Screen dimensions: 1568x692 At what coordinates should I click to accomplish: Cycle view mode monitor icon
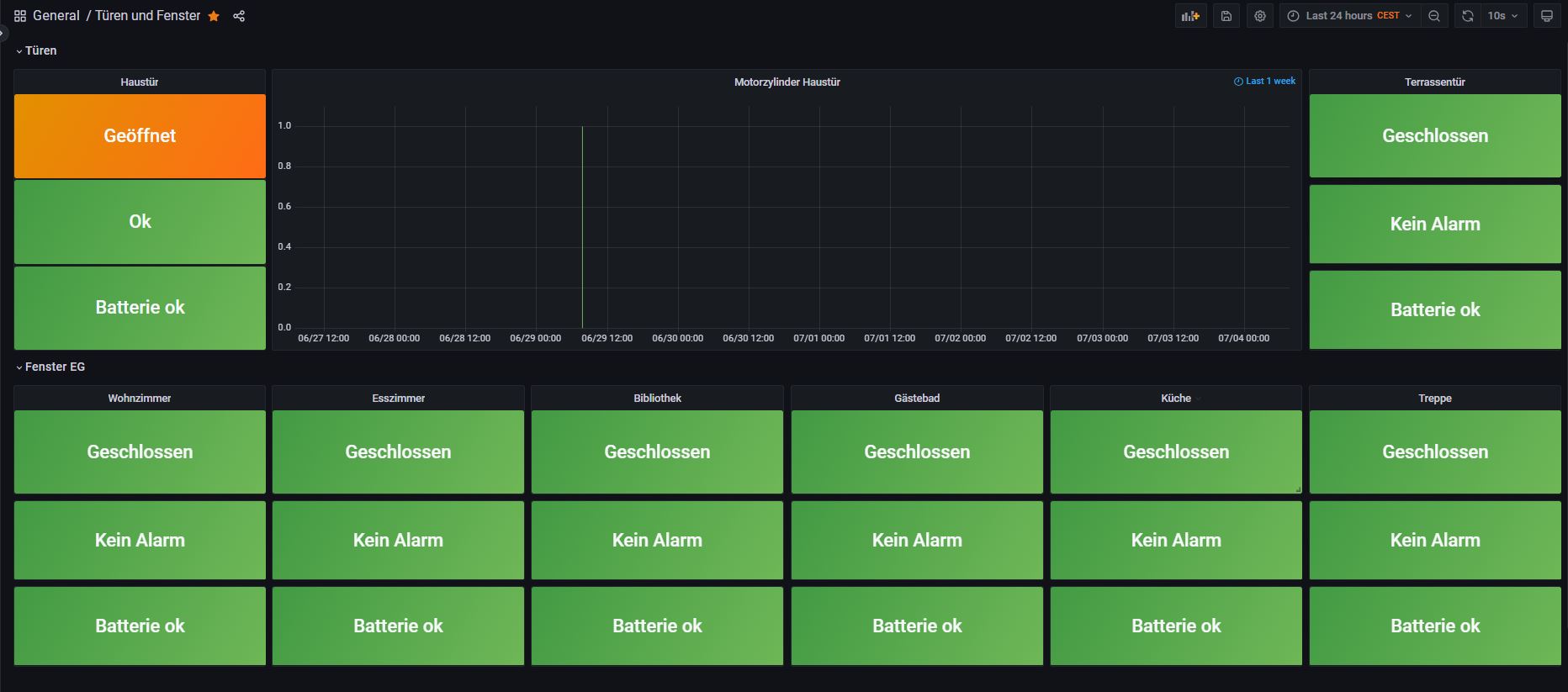(x=1546, y=16)
